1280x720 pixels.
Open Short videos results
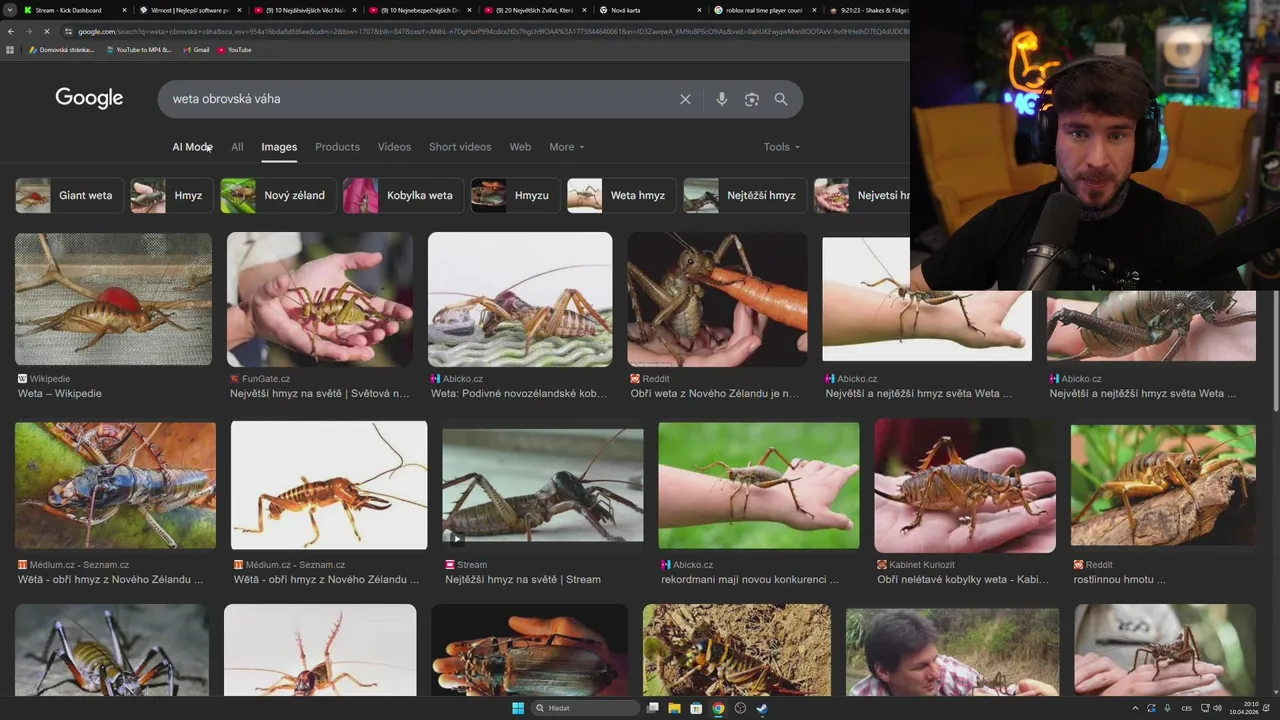[x=460, y=147]
